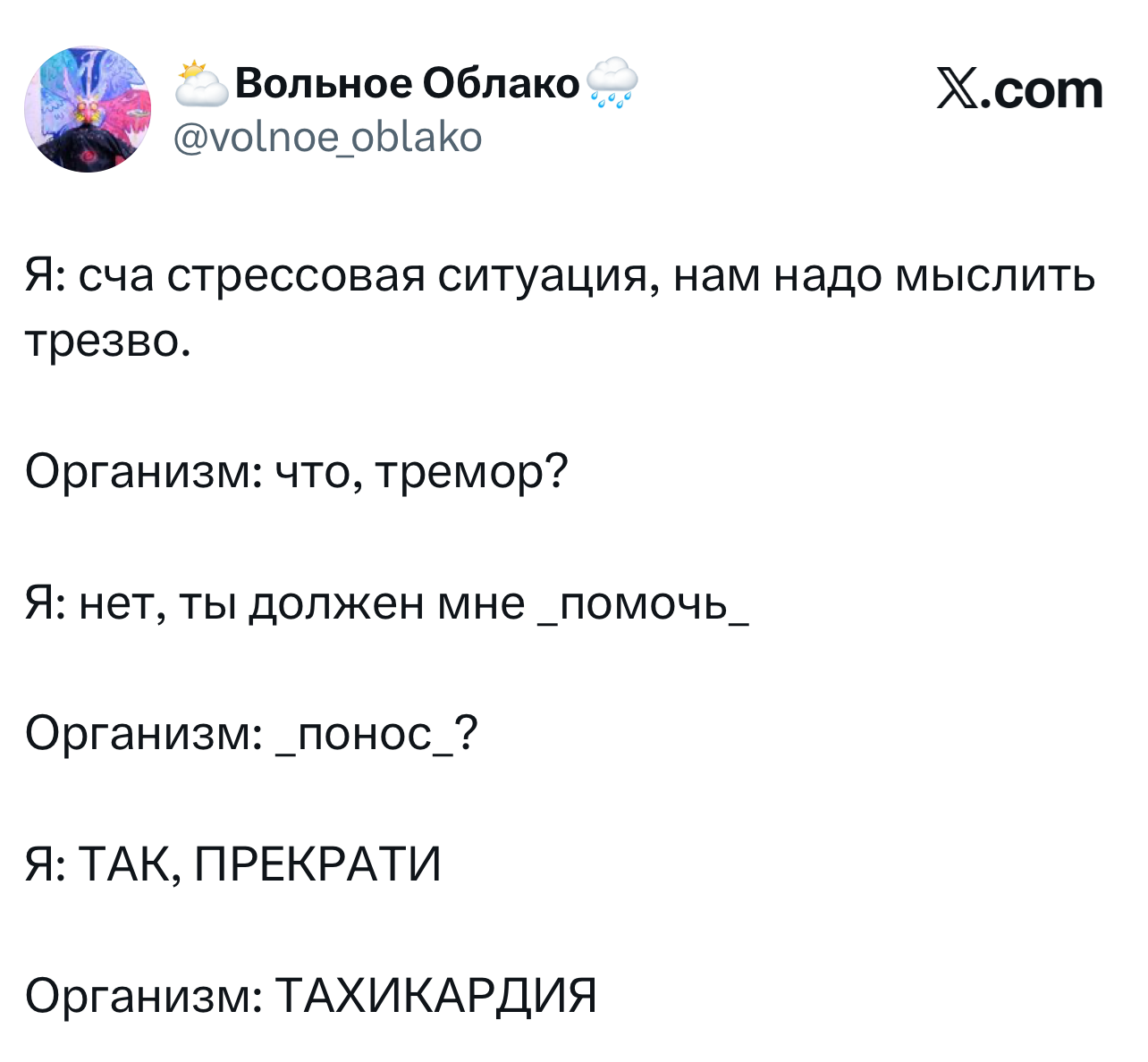This screenshot has height=1062, width=1148.
Task: Click the @volnoe_oblako handle
Action: click(x=327, y=138)
